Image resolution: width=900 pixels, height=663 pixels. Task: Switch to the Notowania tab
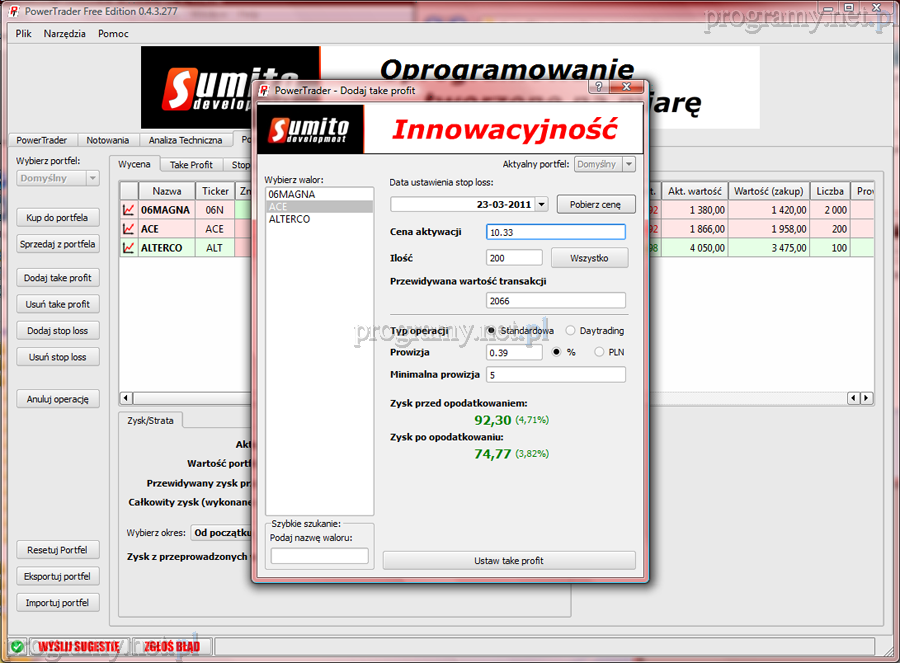click(x=107, y=140)
